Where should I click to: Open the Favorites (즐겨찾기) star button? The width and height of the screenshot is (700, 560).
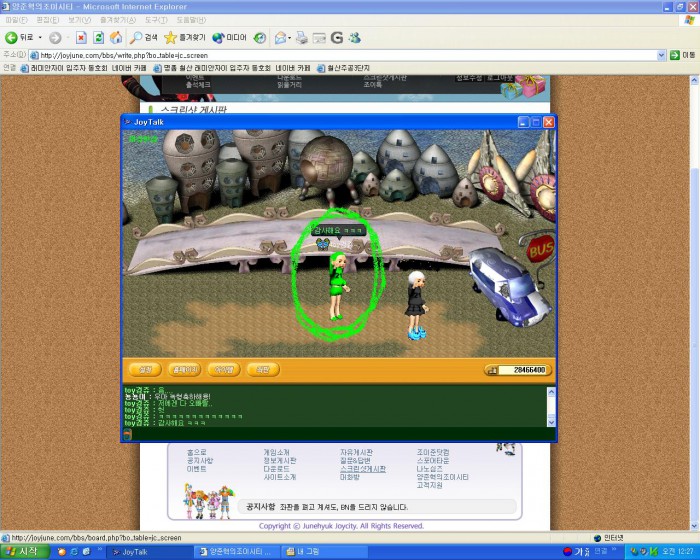click(x=185, y=37)
